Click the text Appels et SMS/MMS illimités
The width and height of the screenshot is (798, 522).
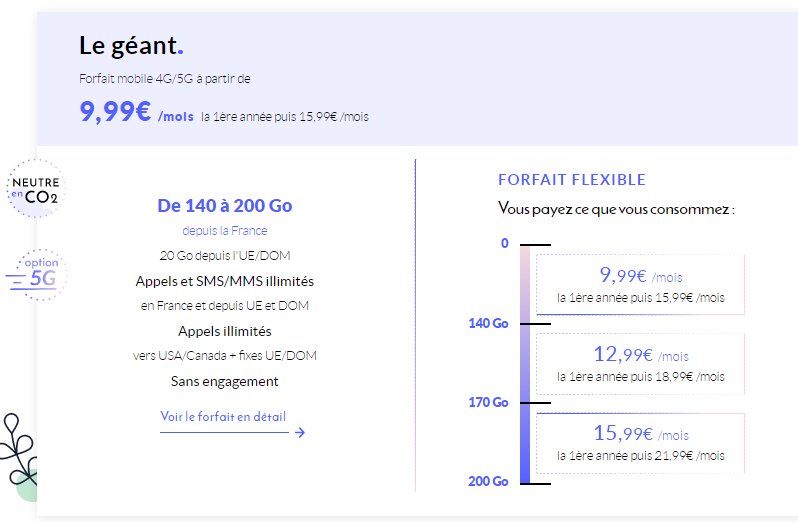[x=224, y=281]
